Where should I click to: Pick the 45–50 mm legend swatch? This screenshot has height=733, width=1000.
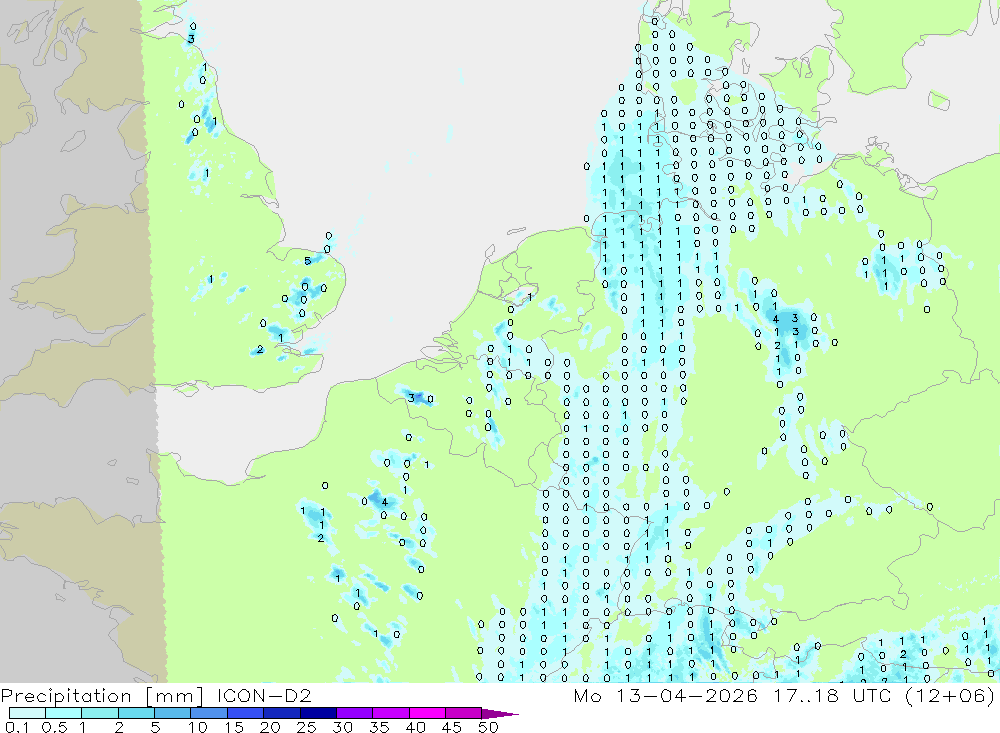pyautogui.click(x=463, y=713)
